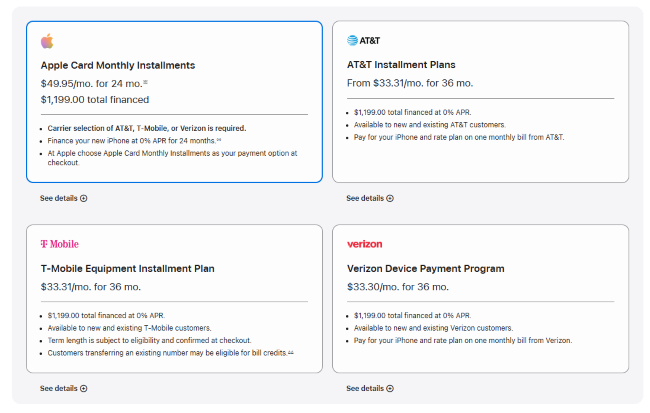Click the $49.95/mo. for 24 mo. price

(x=94, y=83)
